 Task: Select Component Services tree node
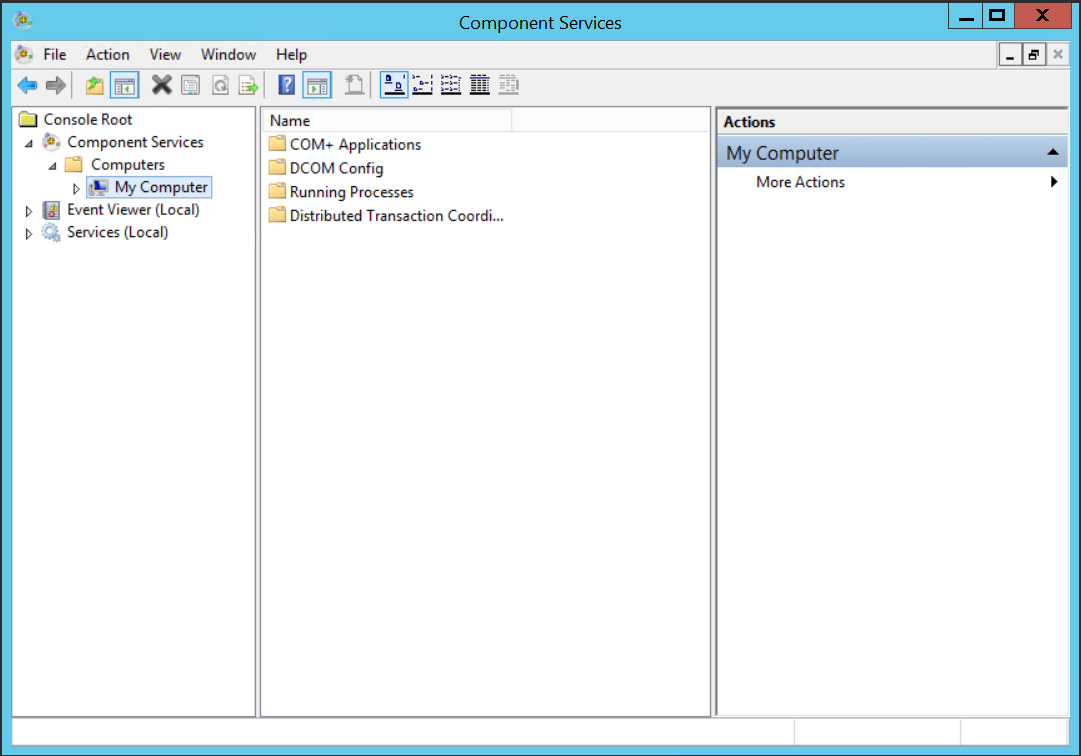click(135, 142)
